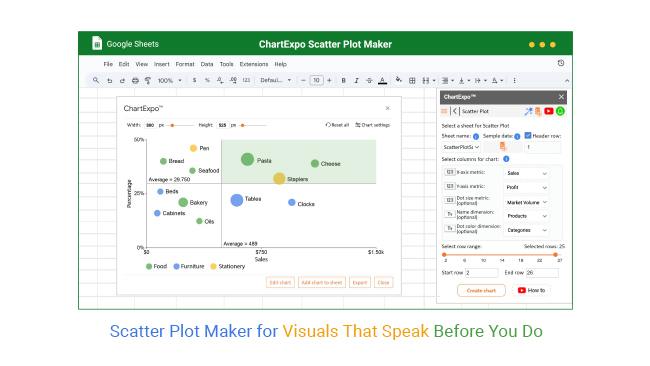Toggle strikethrough formatting
Image resolution: width=650 pixels, height=366 pixels.
pos(369,80)
